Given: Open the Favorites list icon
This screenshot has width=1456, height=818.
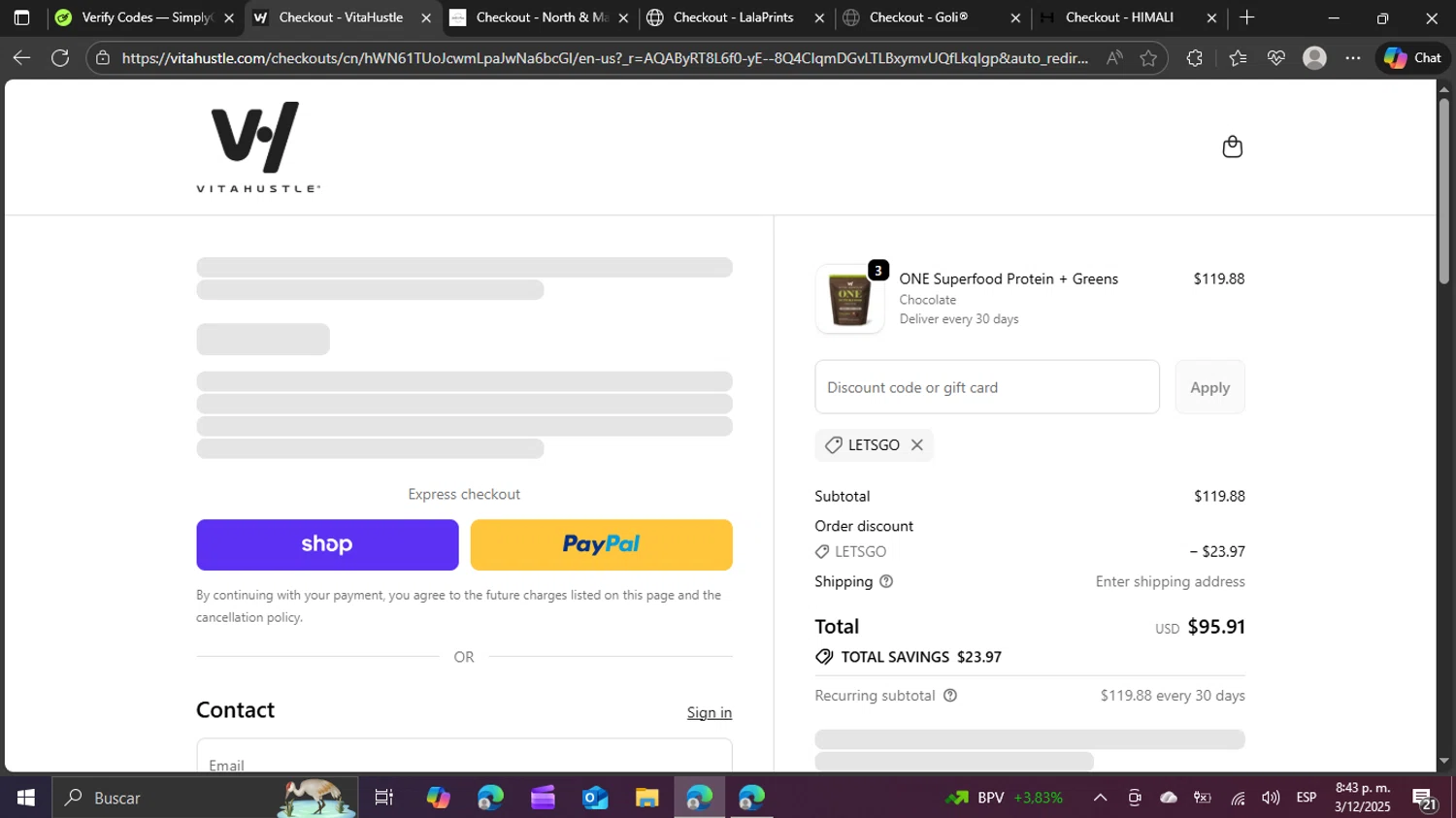Looking at the screenshot, I should click(1237, 58).
